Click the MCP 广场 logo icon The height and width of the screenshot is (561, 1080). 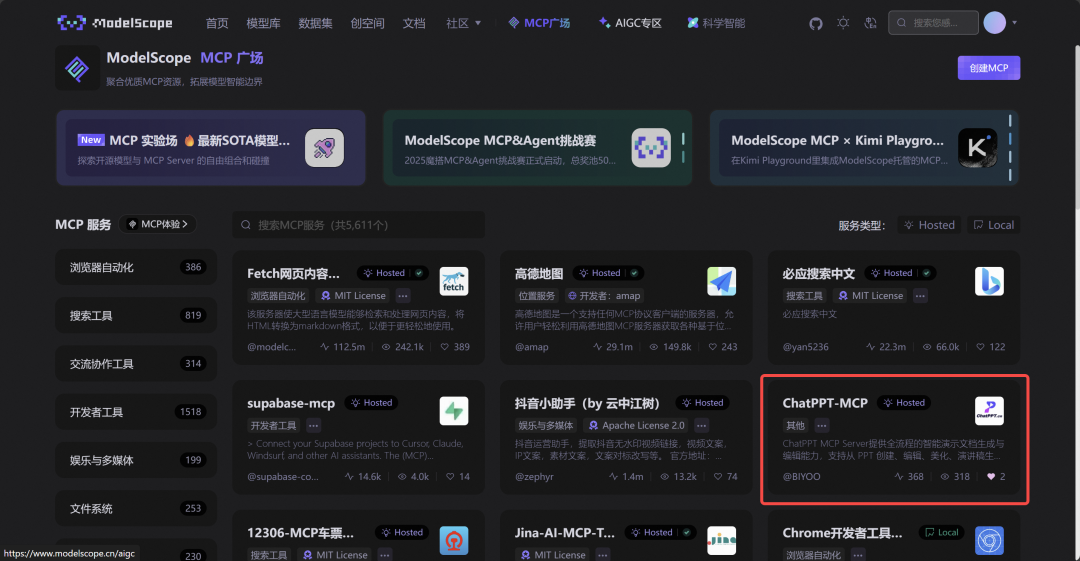point(77,68)
